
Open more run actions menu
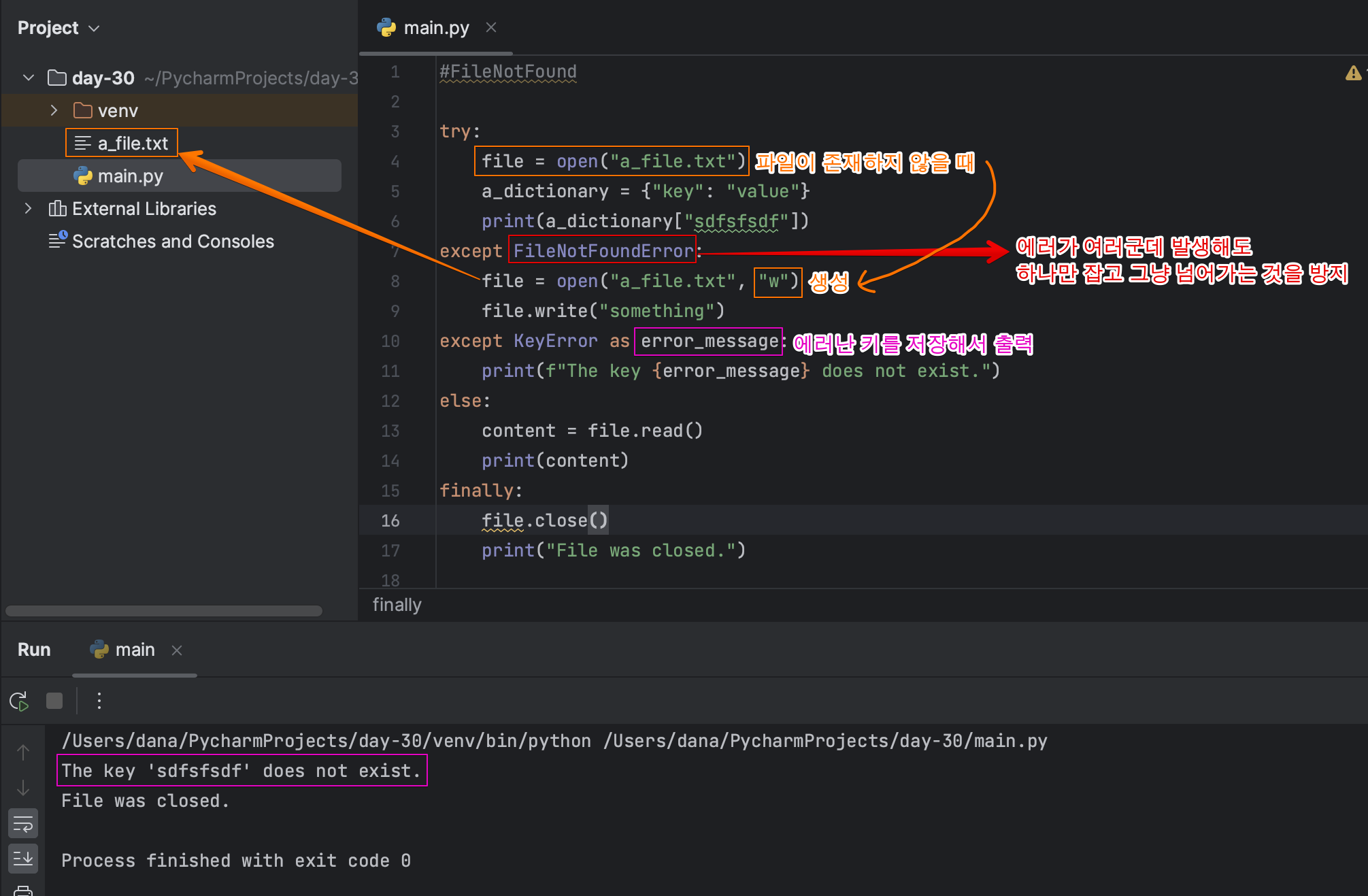tap(99, 701)
